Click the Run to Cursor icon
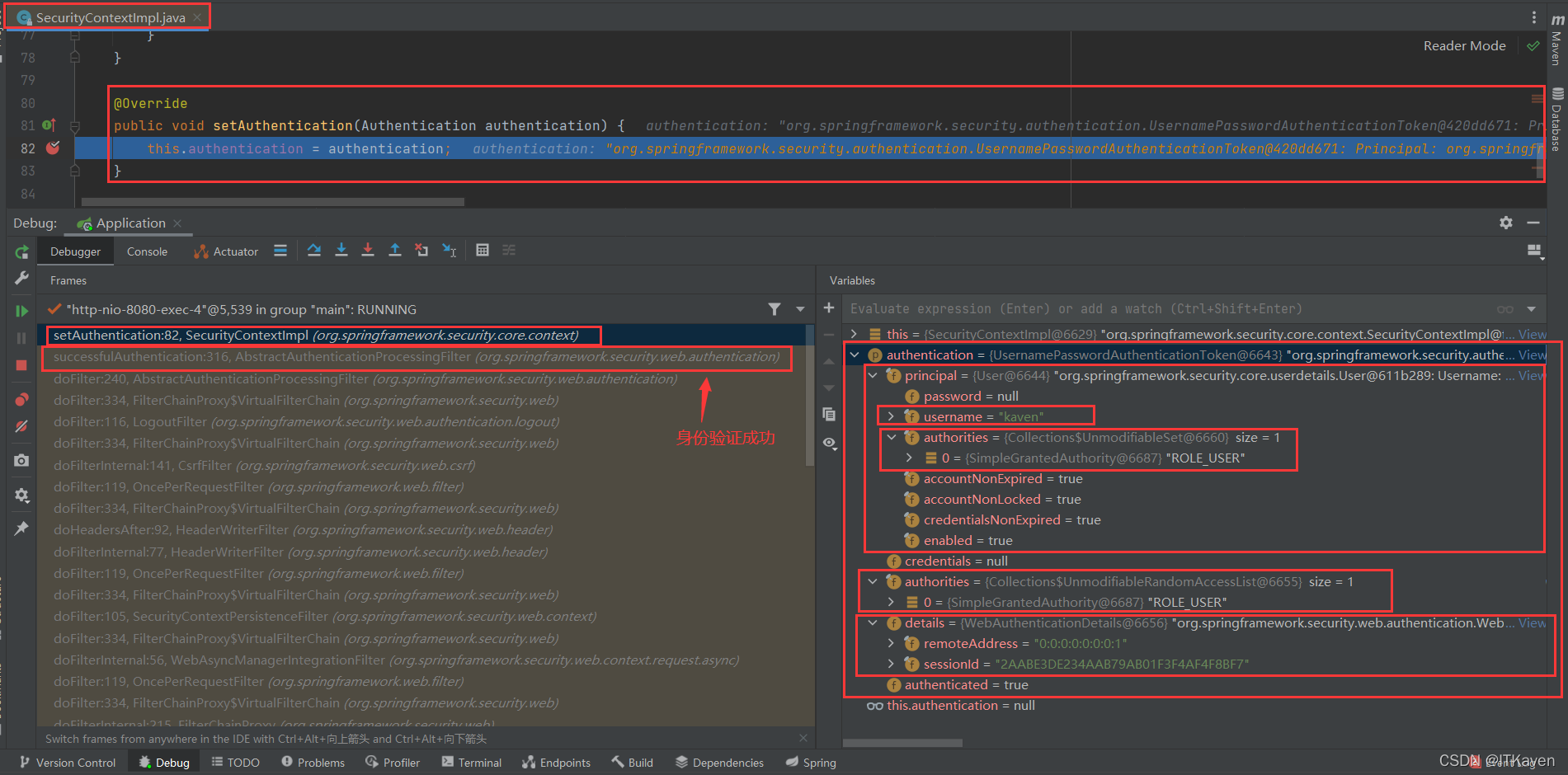This screenshot has height=775, width=1568. (450, 250)
